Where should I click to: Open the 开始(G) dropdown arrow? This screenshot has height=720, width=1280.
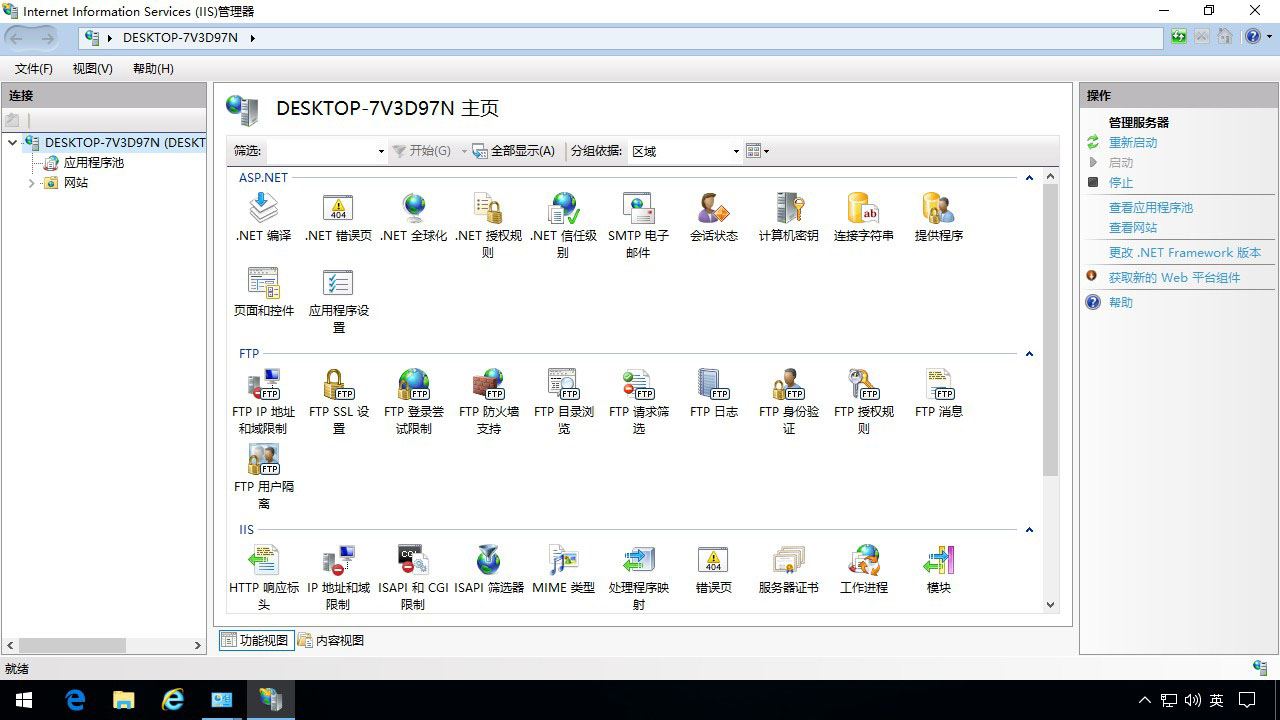pos(463,151)
